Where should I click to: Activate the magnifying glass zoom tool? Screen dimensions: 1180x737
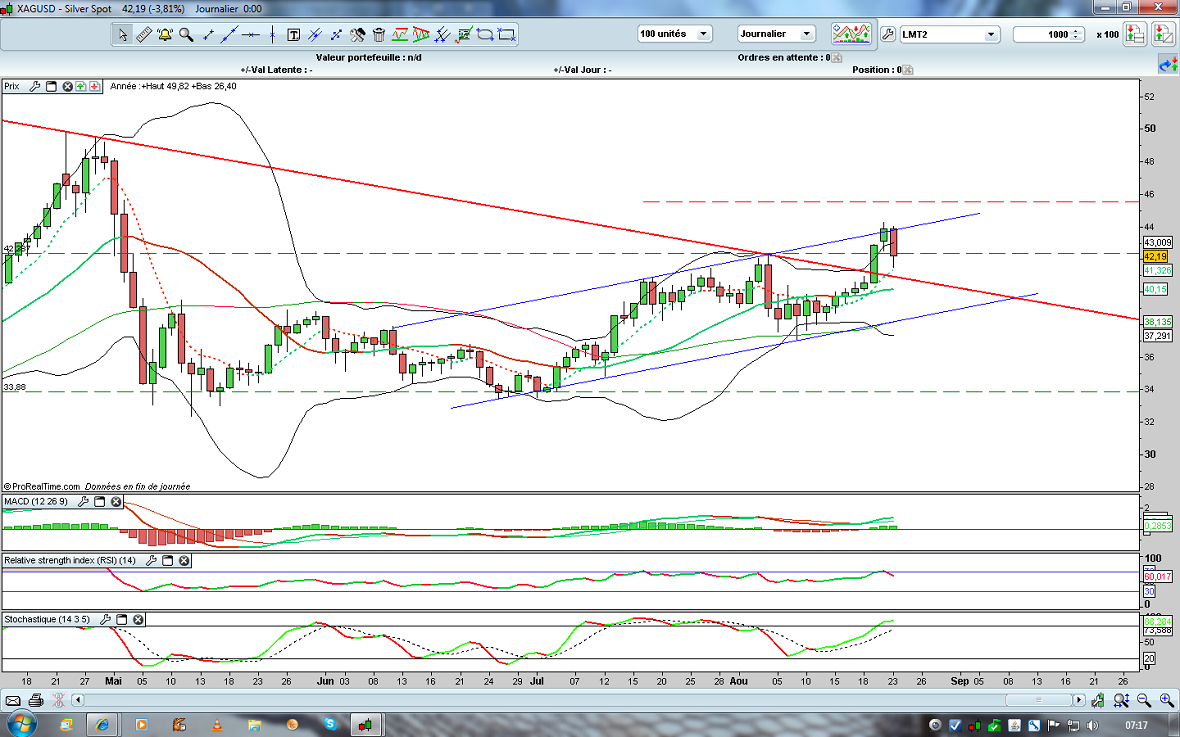(x=186, y=34)
